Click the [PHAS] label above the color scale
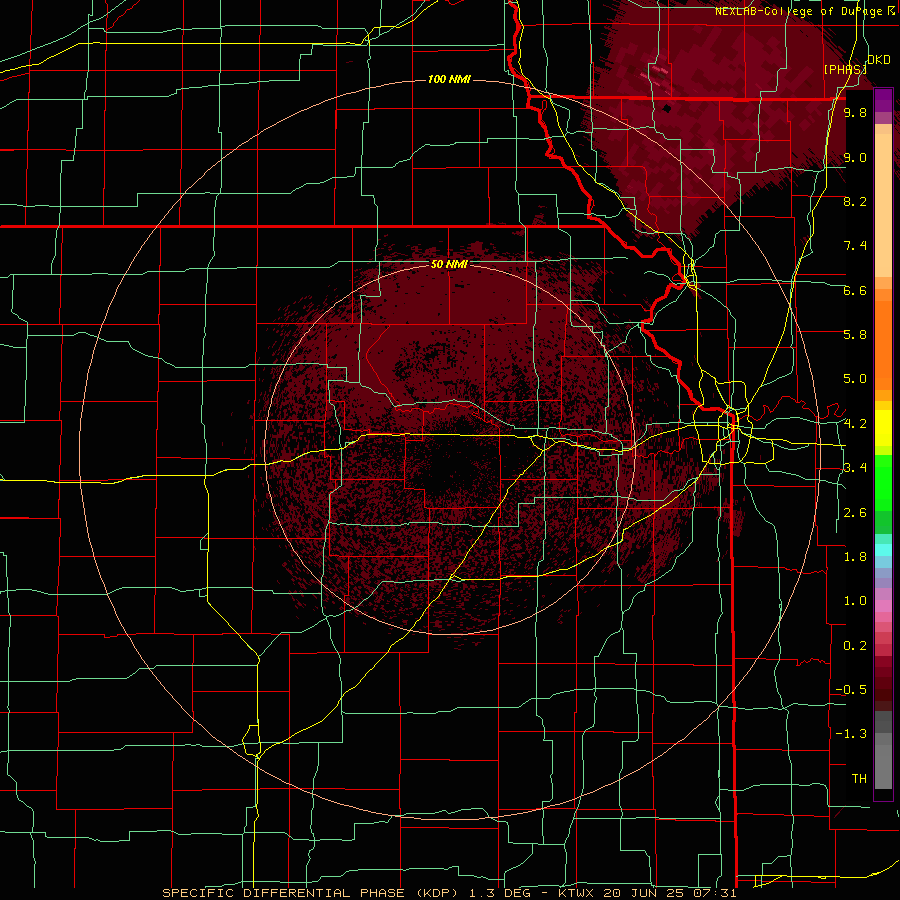This screenshot has width=900, height=900. (x=845, y=69)
